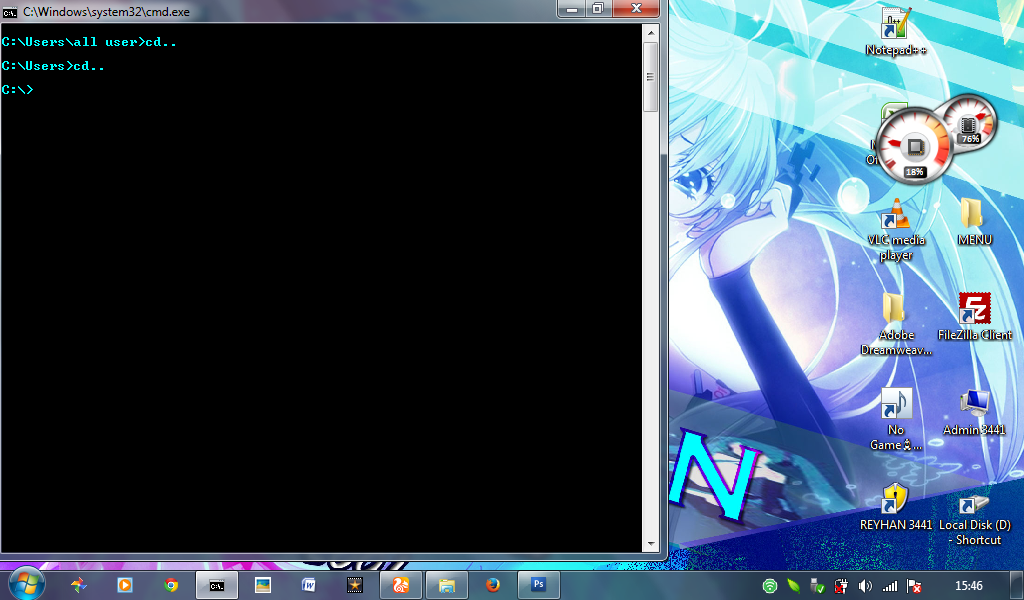Switch to Photoshop in the taskbar
This screenshot has width=1024, height=600.
[x=539, y=586]
